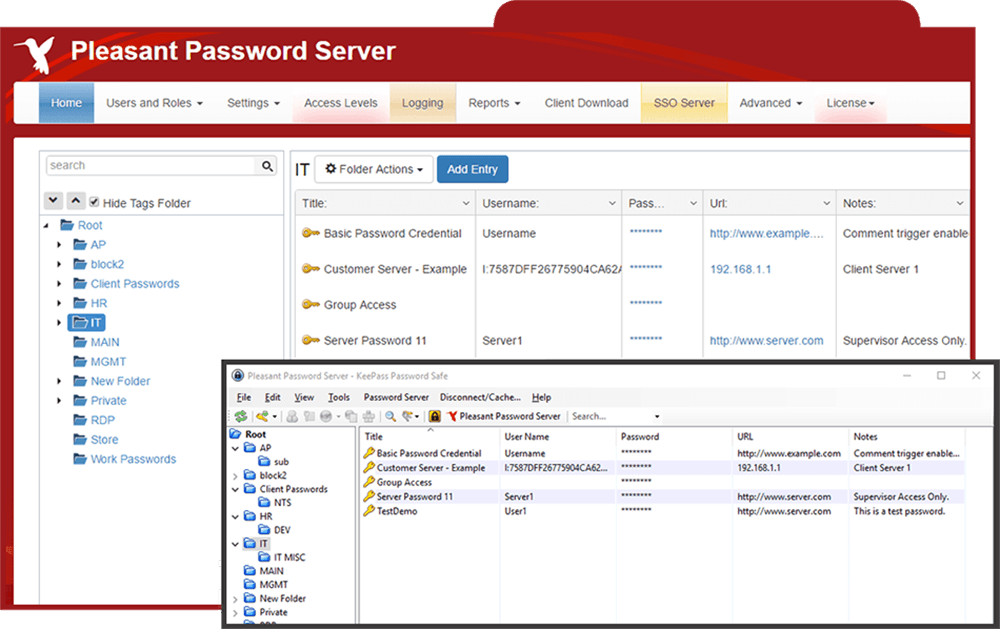Toggle the Hide Tags Folder checkbox
The height and width of the screenshot is (629, 1000).
[x=94, y=202]
